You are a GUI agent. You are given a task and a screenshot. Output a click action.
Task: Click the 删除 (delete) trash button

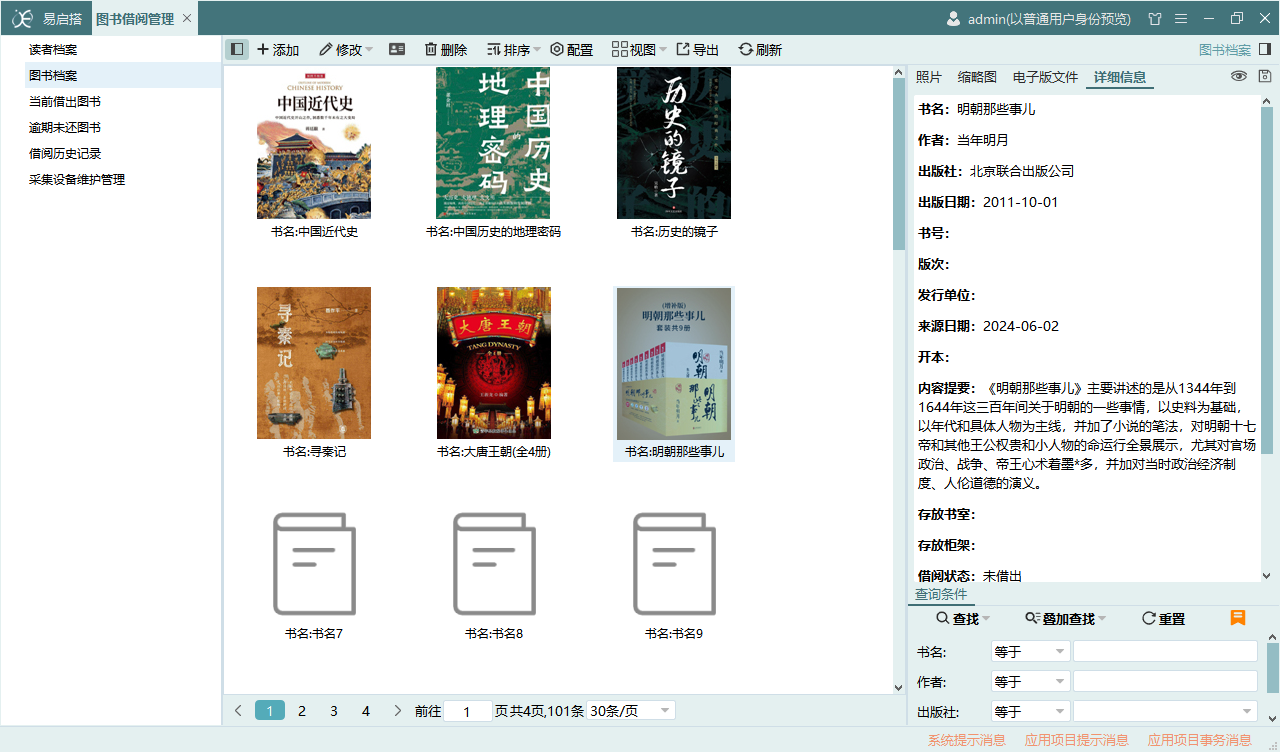(446, 49)
